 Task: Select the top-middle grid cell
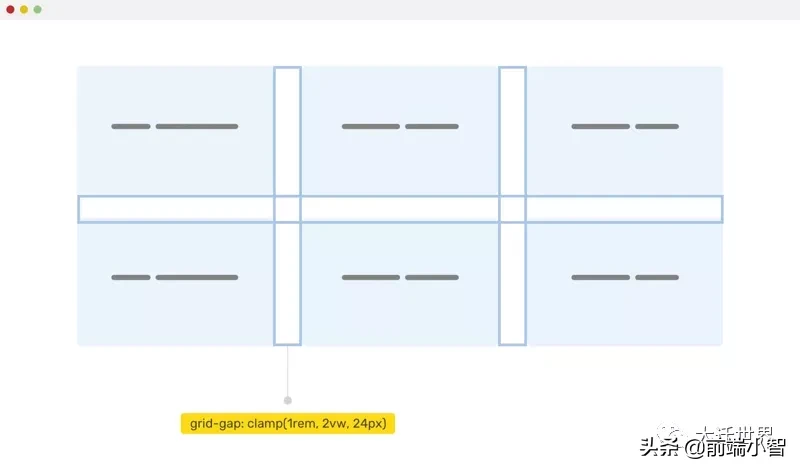pyautogui.click(x=400, y=131)
